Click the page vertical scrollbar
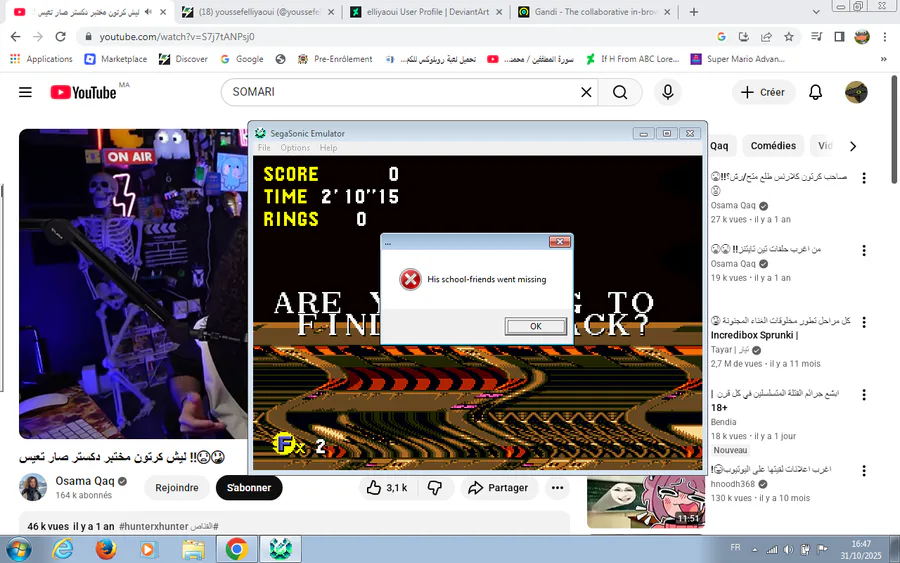 (895, 129)
